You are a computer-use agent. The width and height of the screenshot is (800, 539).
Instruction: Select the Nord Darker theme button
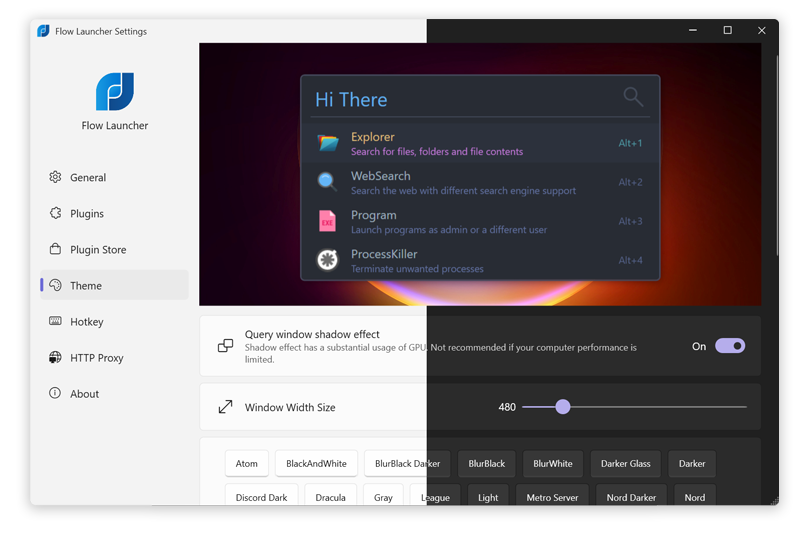pyautogui.click(x=631, y=495)
